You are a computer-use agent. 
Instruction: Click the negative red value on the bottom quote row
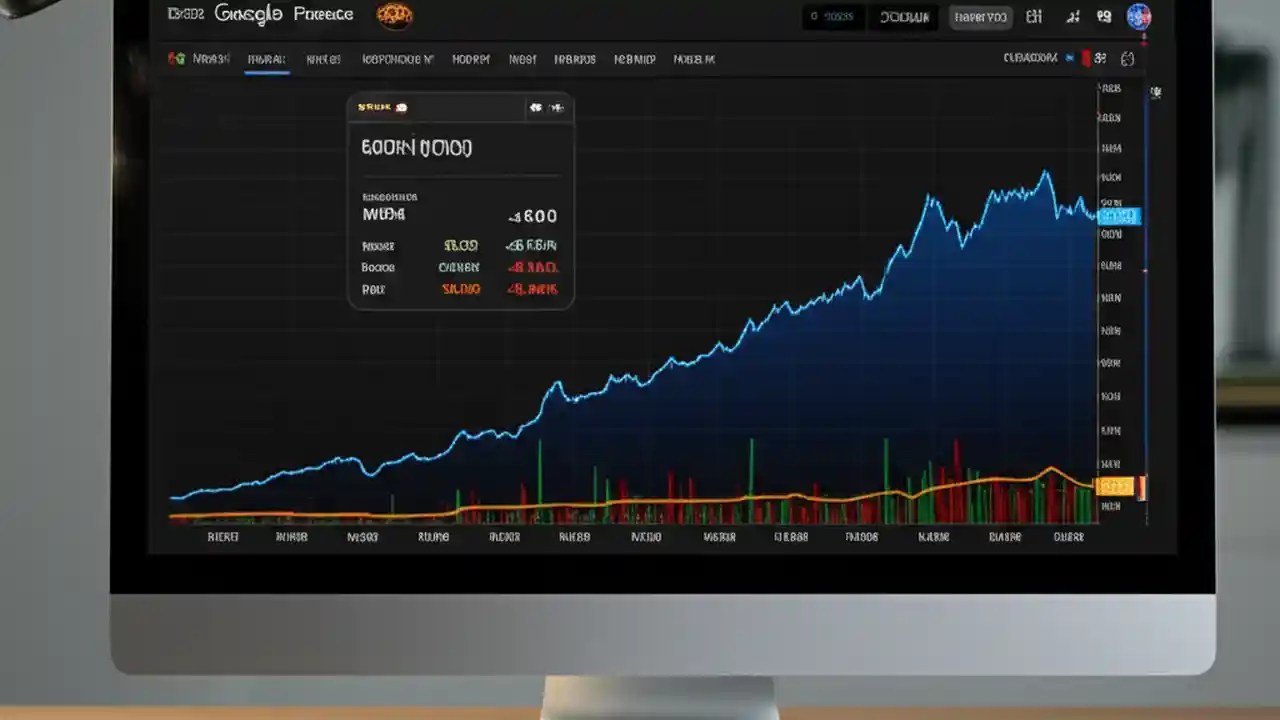click(533, 289)
